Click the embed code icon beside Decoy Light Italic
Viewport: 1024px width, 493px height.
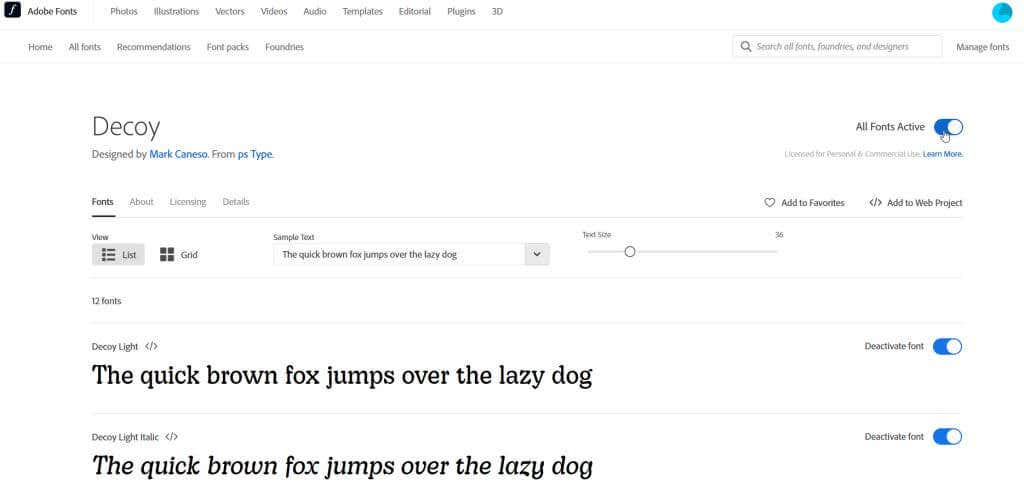point(172,436)
